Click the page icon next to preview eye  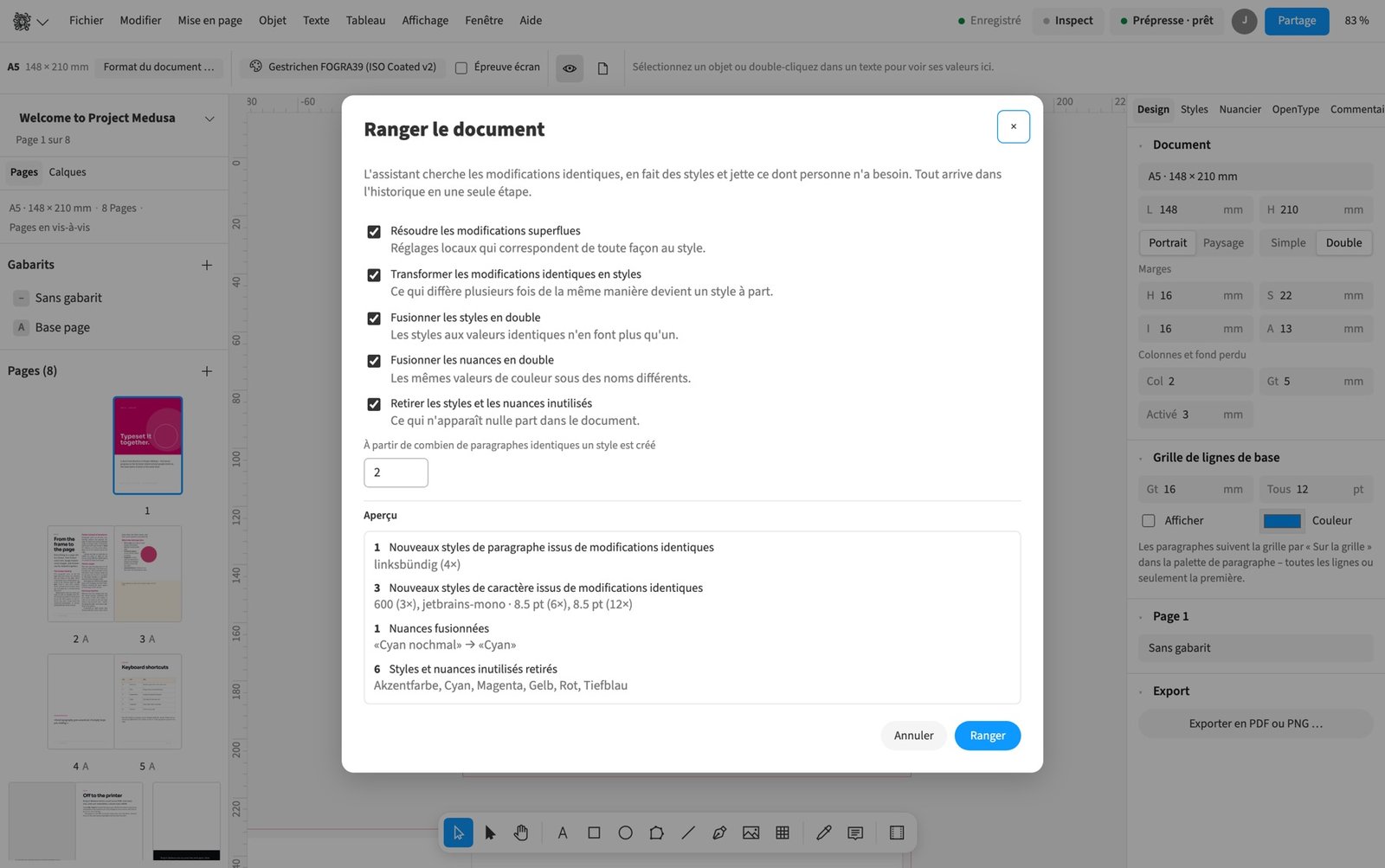(603, 68)
